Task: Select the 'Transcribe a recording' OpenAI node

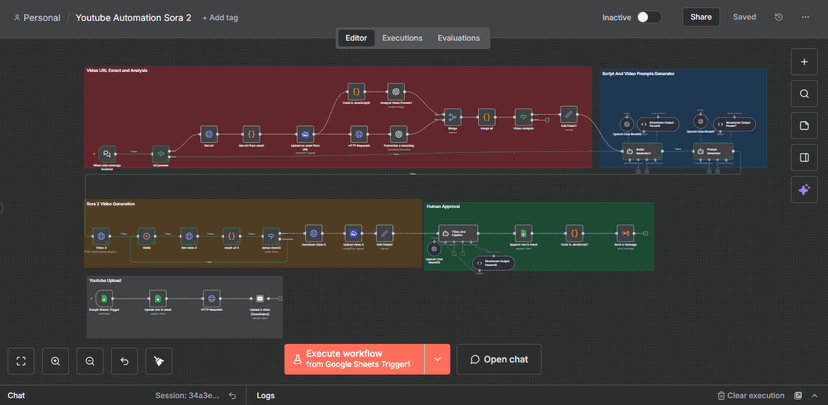Action: (x=398, y=134)
